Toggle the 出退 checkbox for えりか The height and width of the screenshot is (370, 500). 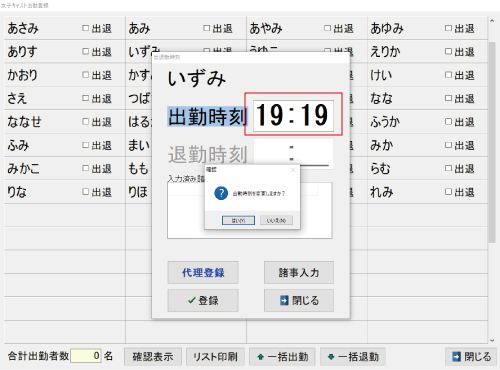448,51
